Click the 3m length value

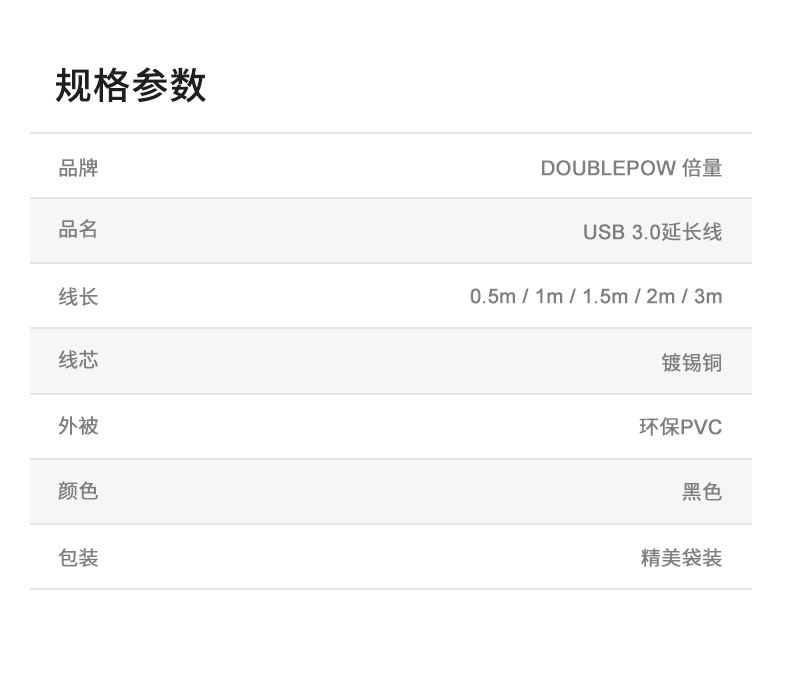pyautogui.click(x=708, y=297)
